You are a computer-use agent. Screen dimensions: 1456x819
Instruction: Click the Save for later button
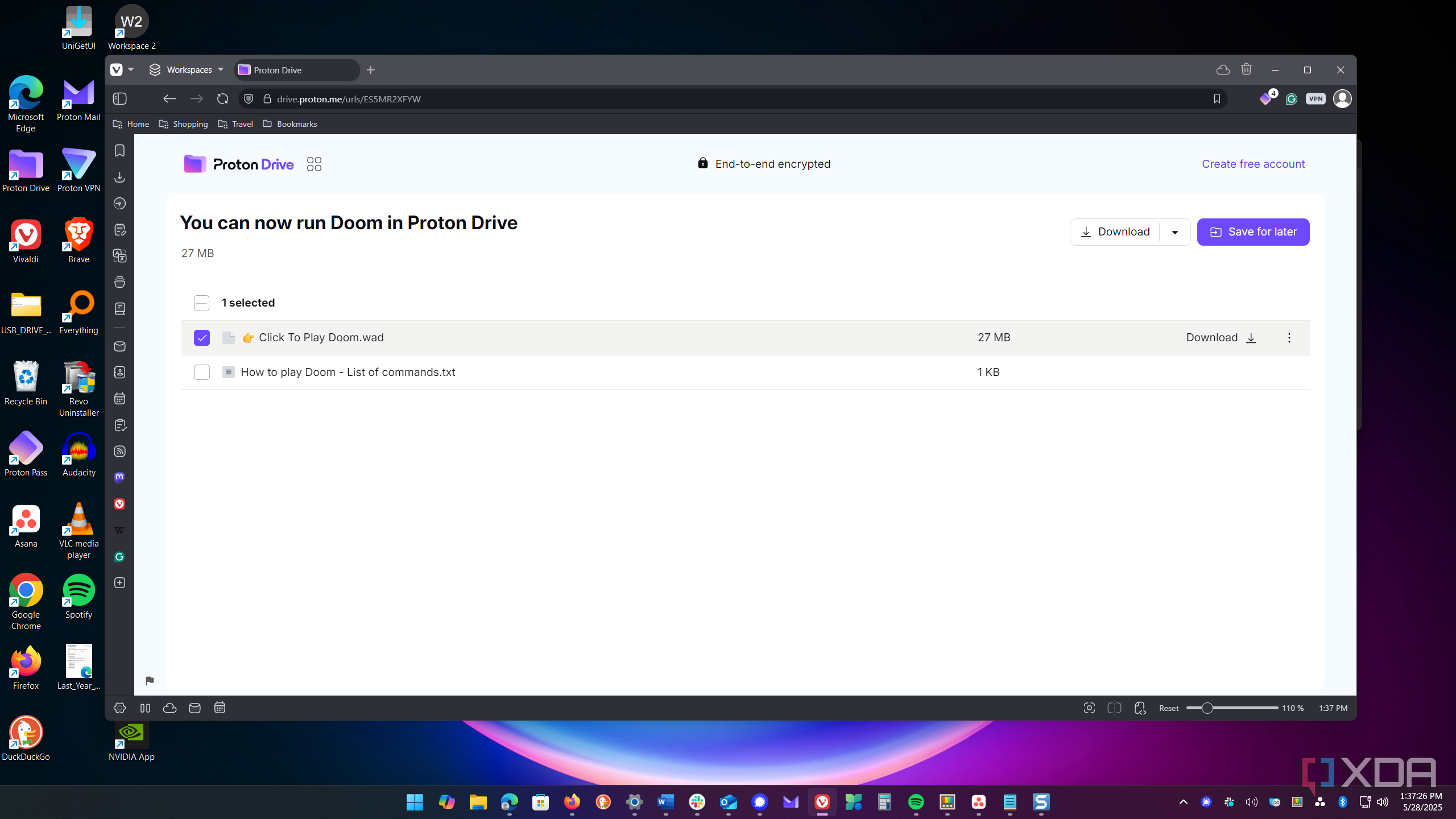[1253, 232]
